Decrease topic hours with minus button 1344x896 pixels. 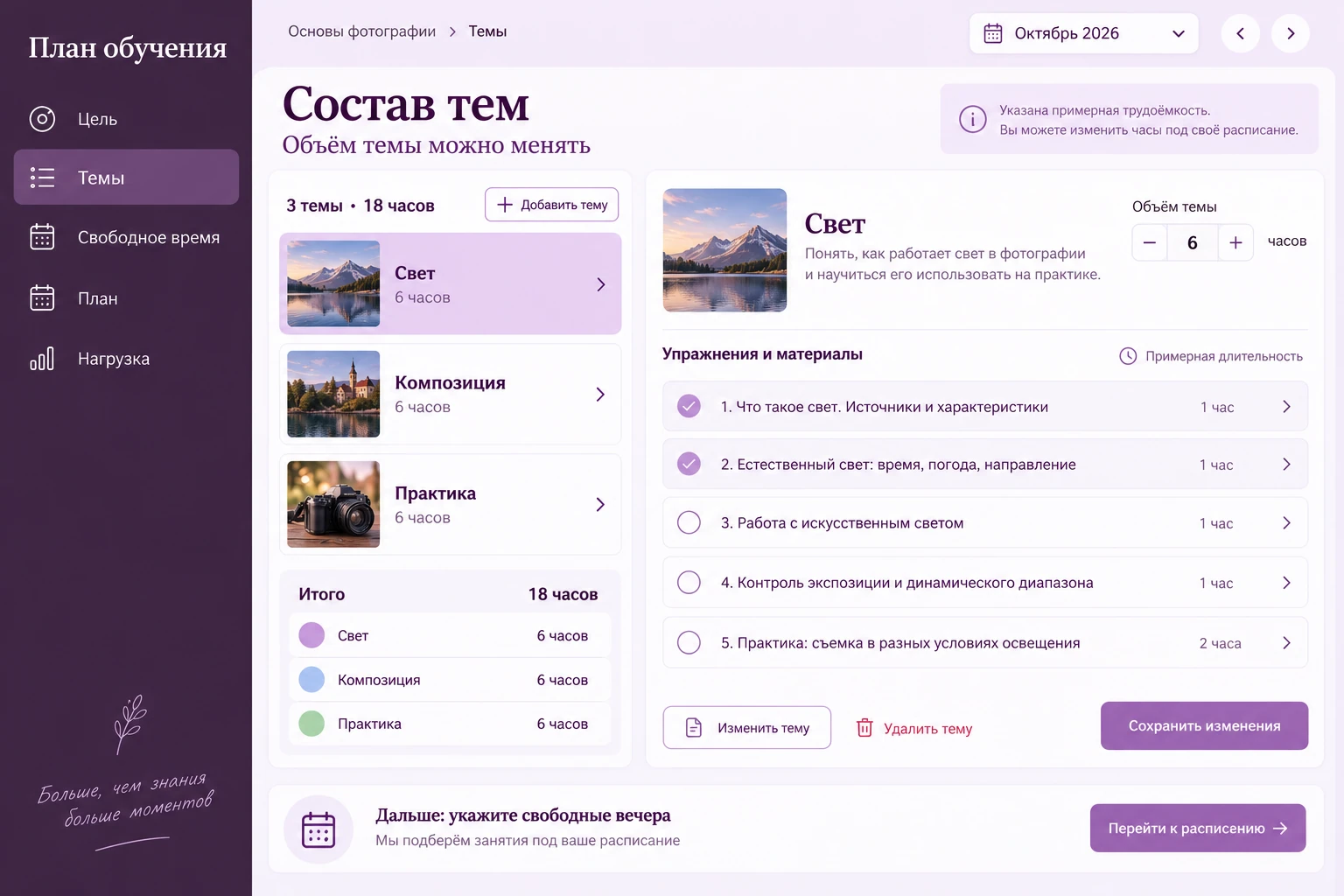point(1150,242)
